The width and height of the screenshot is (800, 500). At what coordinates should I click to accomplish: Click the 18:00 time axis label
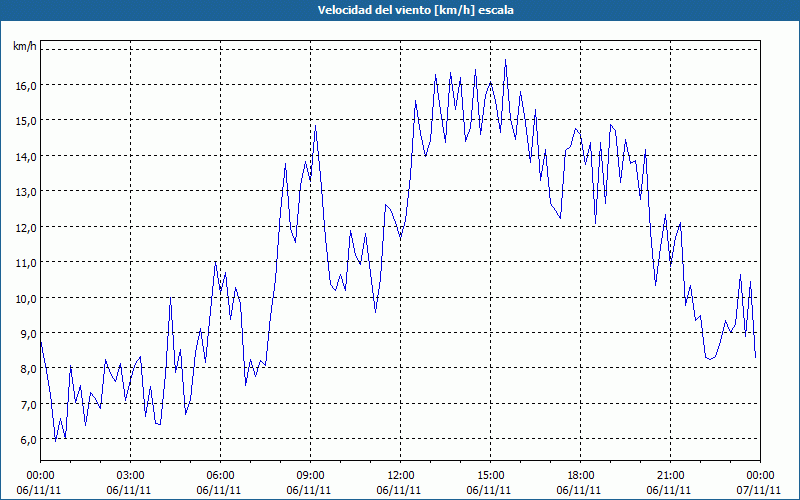pyautogui.click(x=580, y=476)
